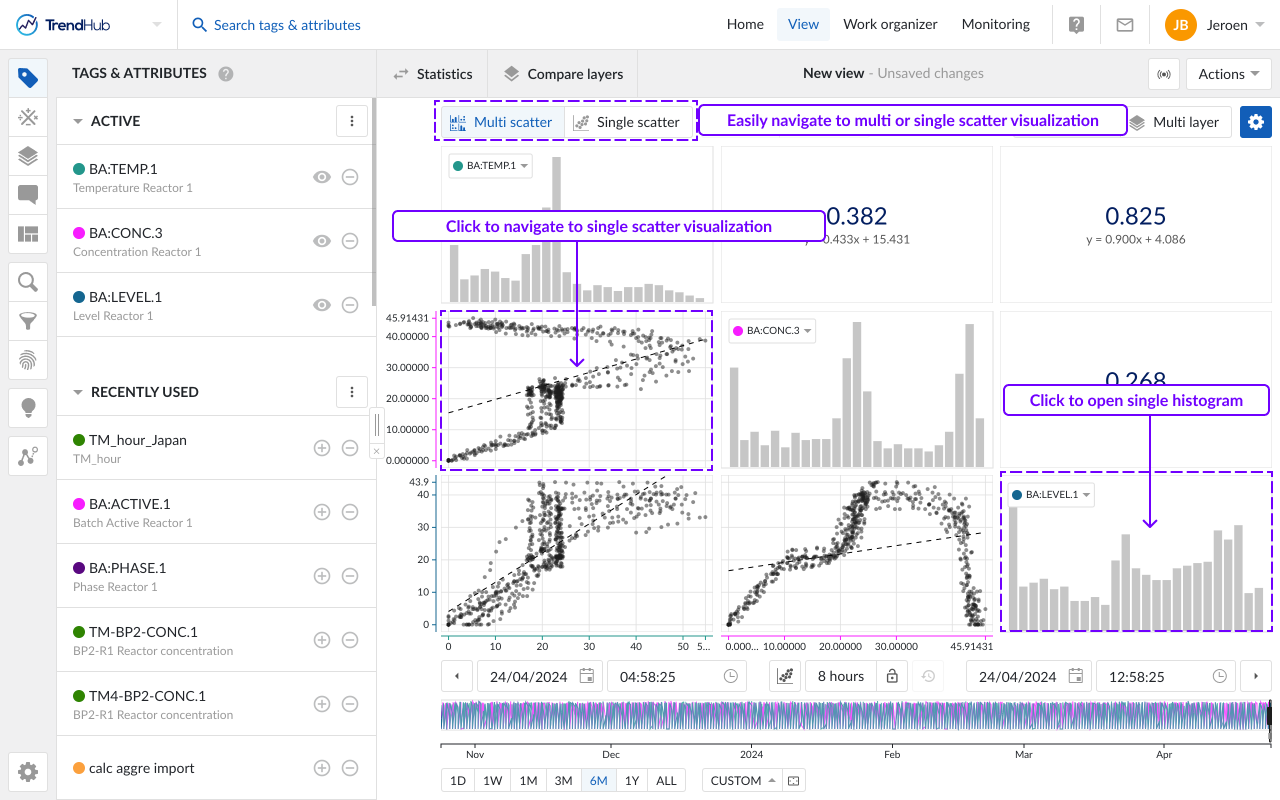Screen dimensions: 1280x800
Task: Open the search magnifier in left sidebar
Action: [x=28, y=282]
